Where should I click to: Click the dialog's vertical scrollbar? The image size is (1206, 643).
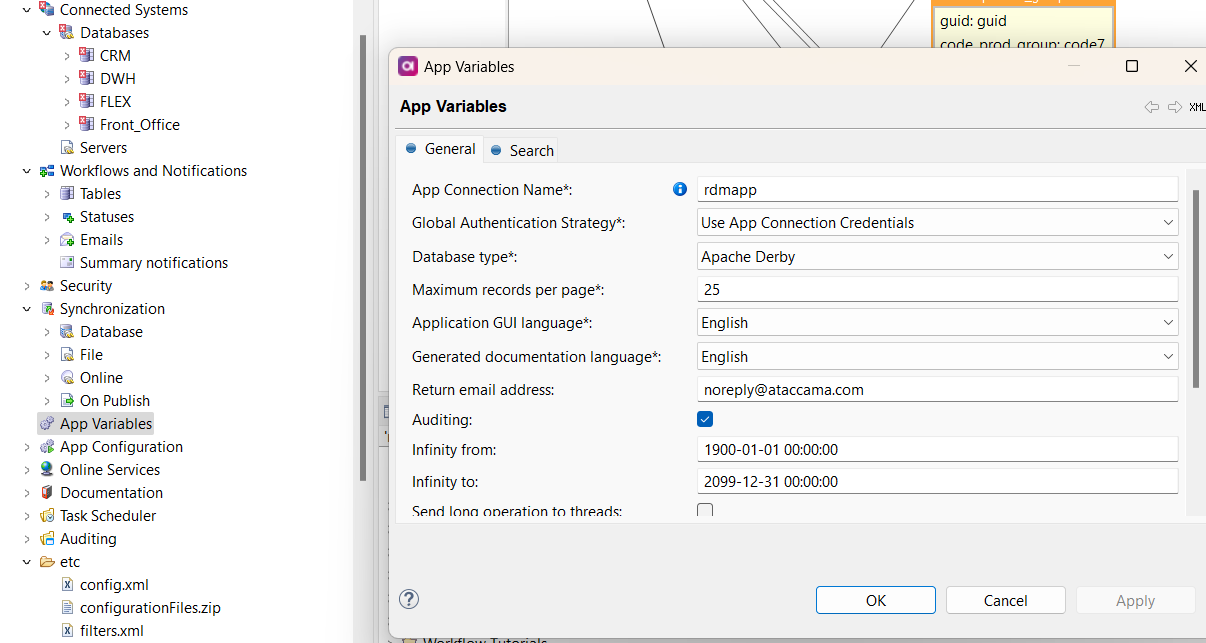1196,288
